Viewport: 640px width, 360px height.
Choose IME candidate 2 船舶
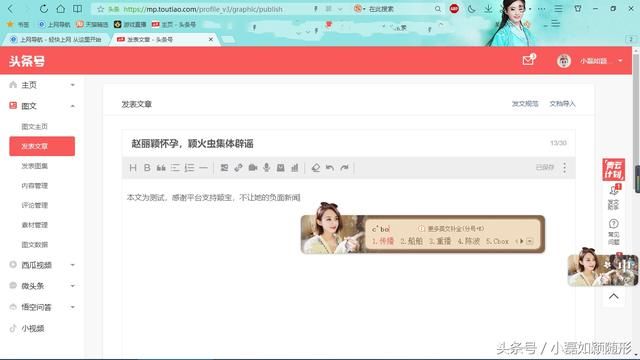point(411,241)
